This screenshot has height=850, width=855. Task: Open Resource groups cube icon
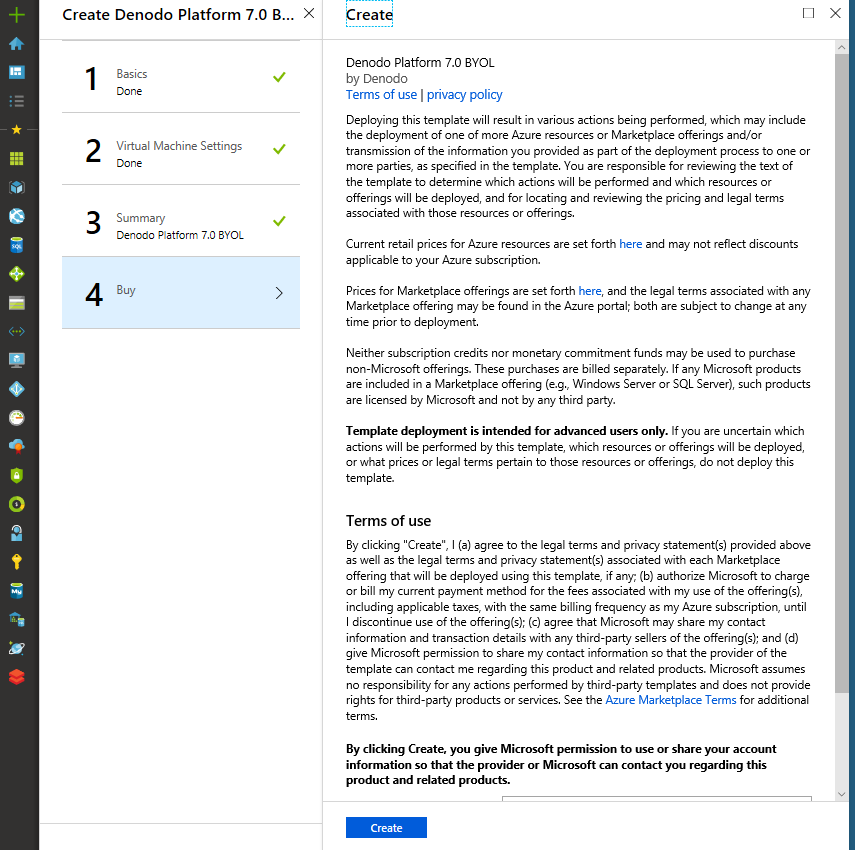pos(17,188)
